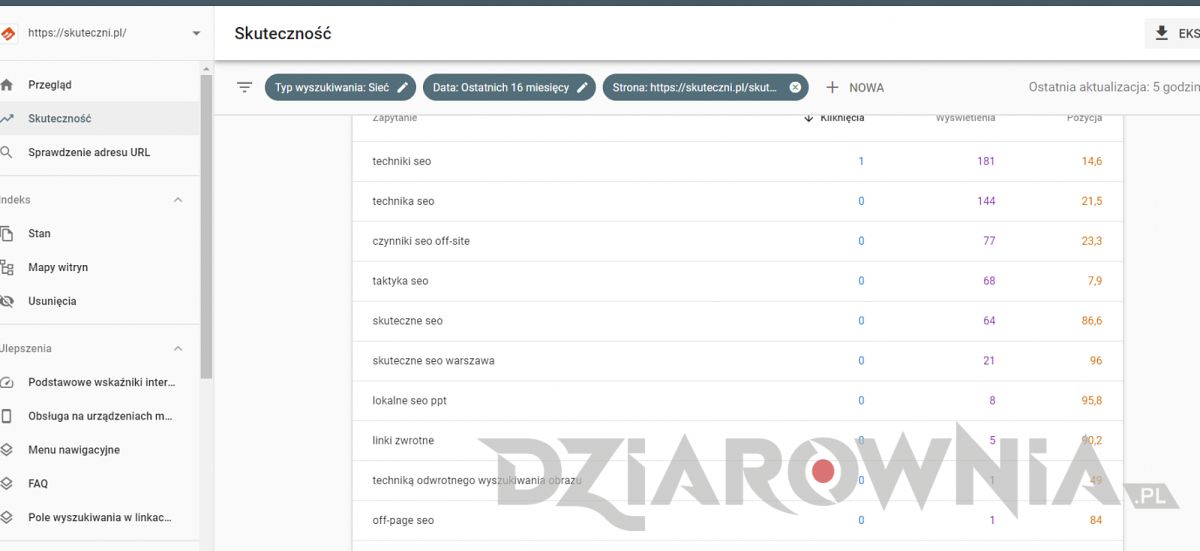1200x551 pixels.
Task: Click the filter list icon
Action: (x=244, y=87)
